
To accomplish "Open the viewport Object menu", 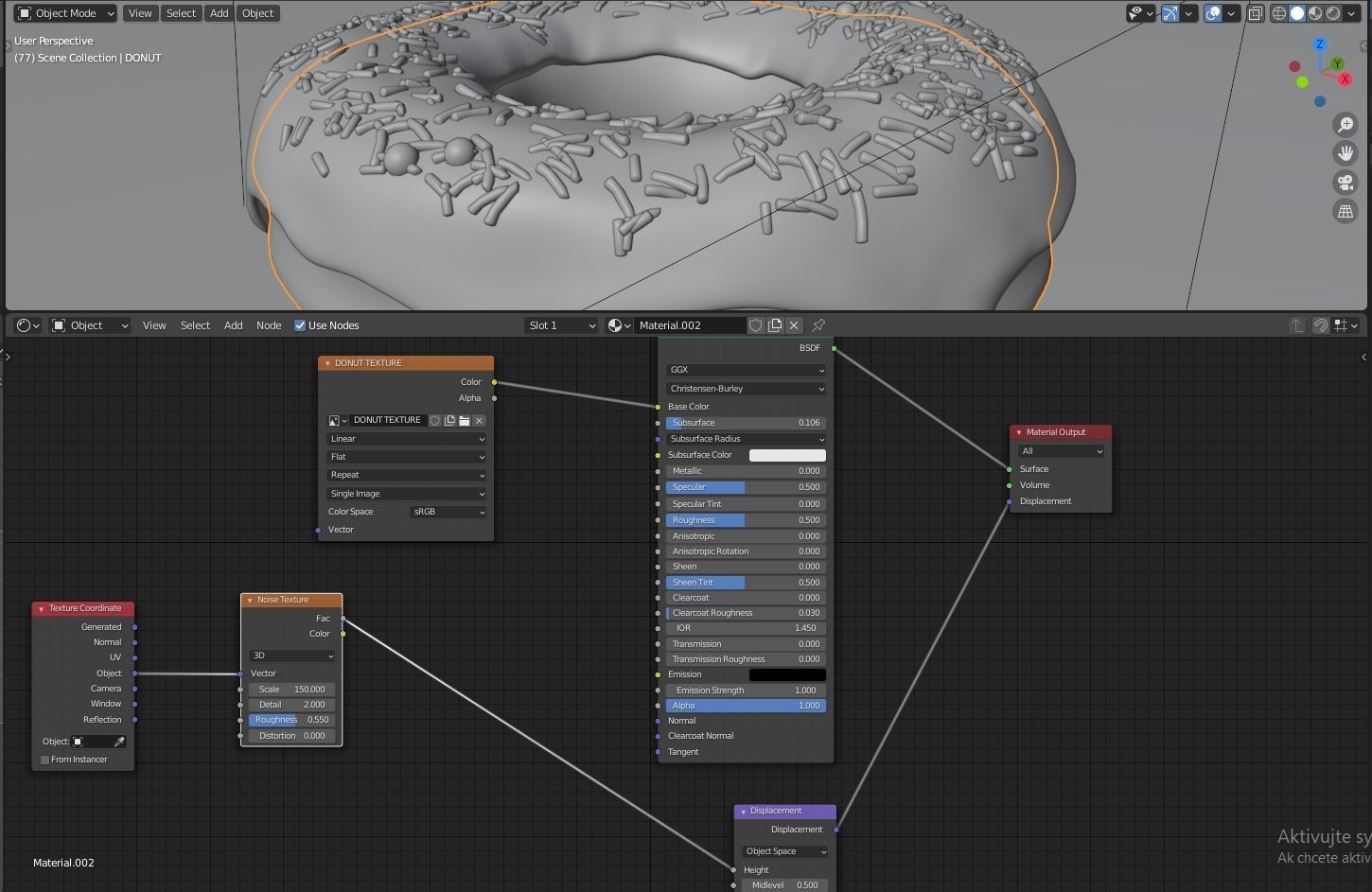I will (x=257, y=13).
